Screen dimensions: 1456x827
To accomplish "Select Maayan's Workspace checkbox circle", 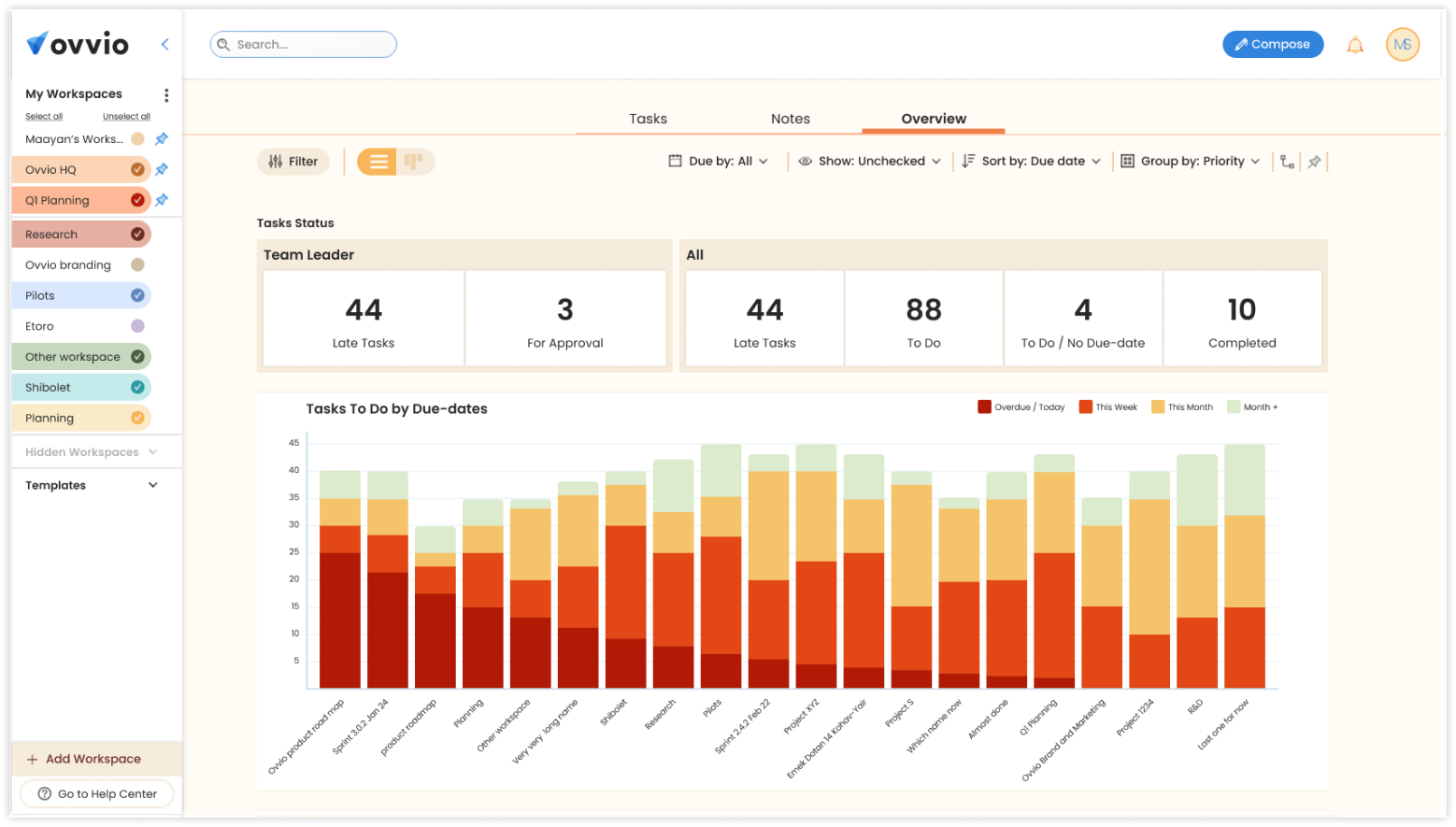I will coord(137,139).
